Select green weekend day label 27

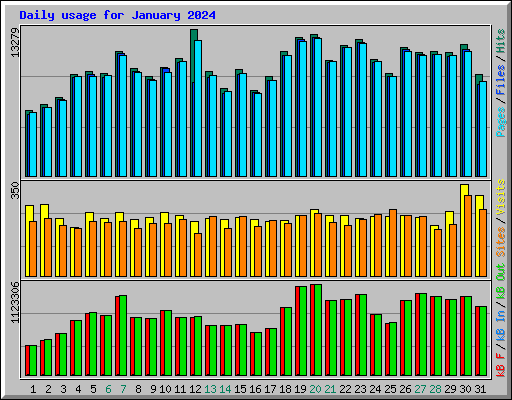pos(420,389)
